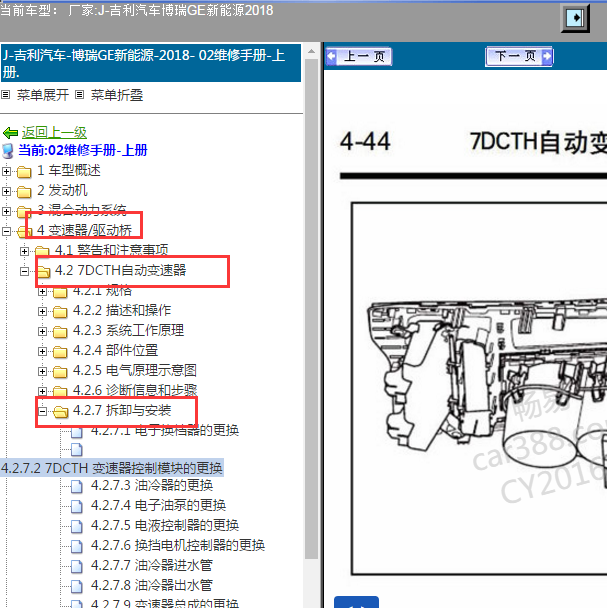
Task: Click folder icon of 4.2.5 电气原理示意图
Action: coord(60,371)
